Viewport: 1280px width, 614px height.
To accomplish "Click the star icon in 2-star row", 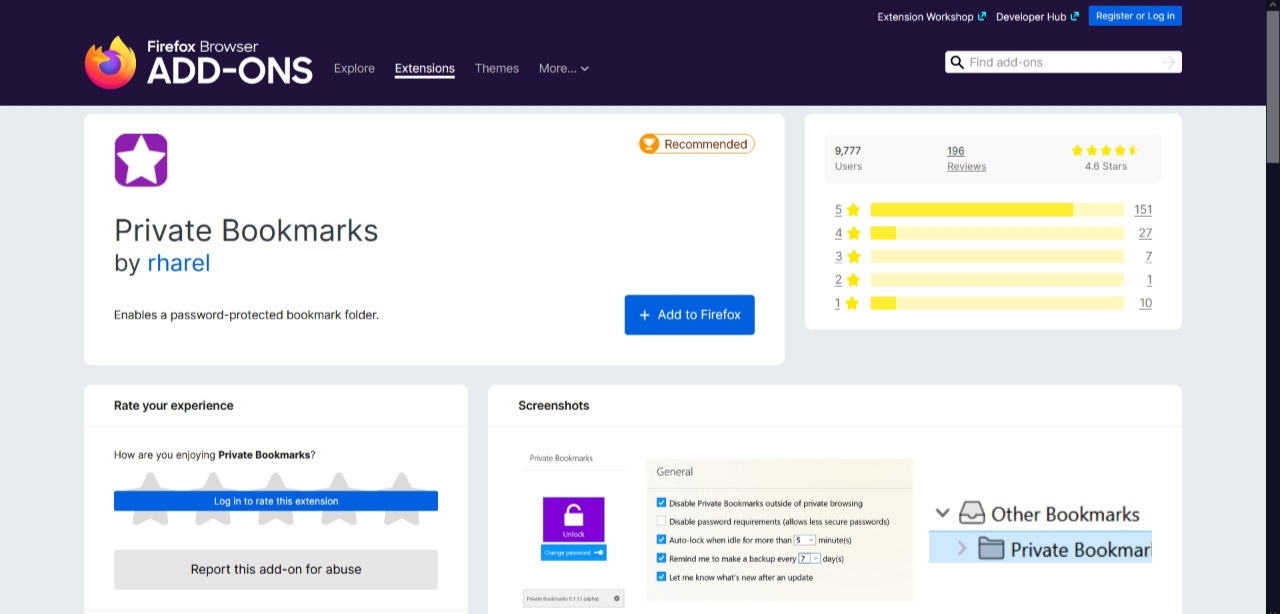I will tap(853, 280).
